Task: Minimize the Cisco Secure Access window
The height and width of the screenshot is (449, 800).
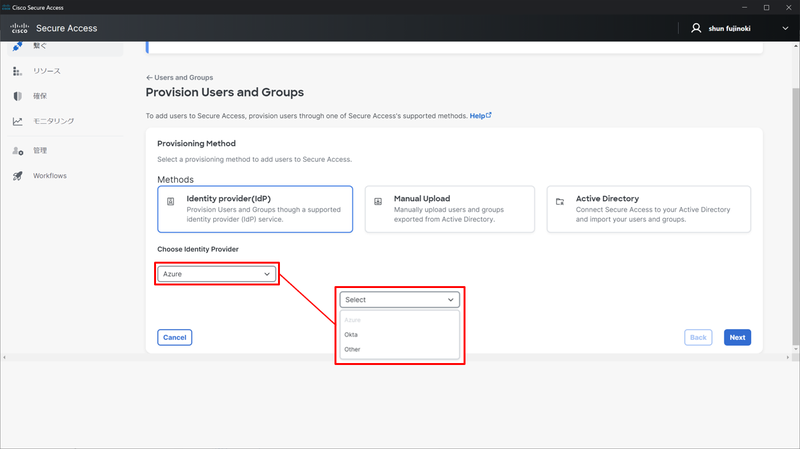Action: click(x=744, y=8)
